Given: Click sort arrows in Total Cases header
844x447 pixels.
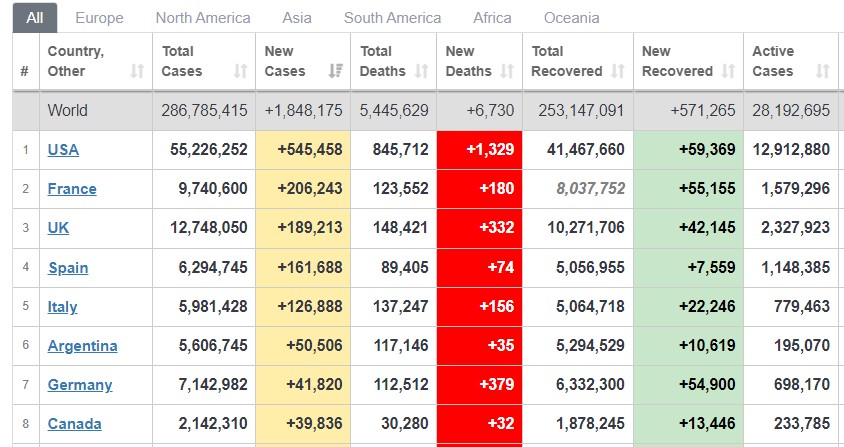Looking at the screenshot, I should 240,71.
